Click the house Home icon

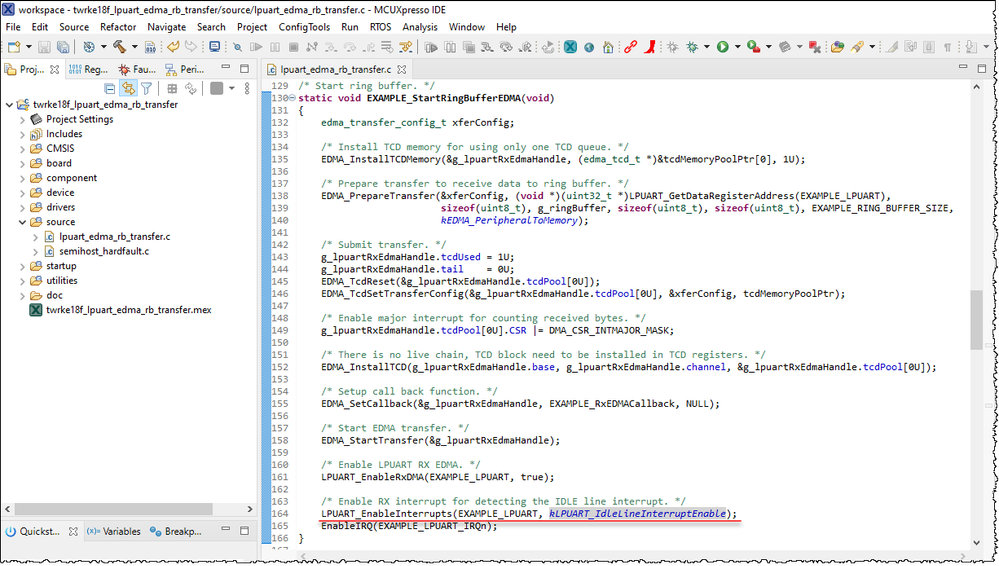608,47
